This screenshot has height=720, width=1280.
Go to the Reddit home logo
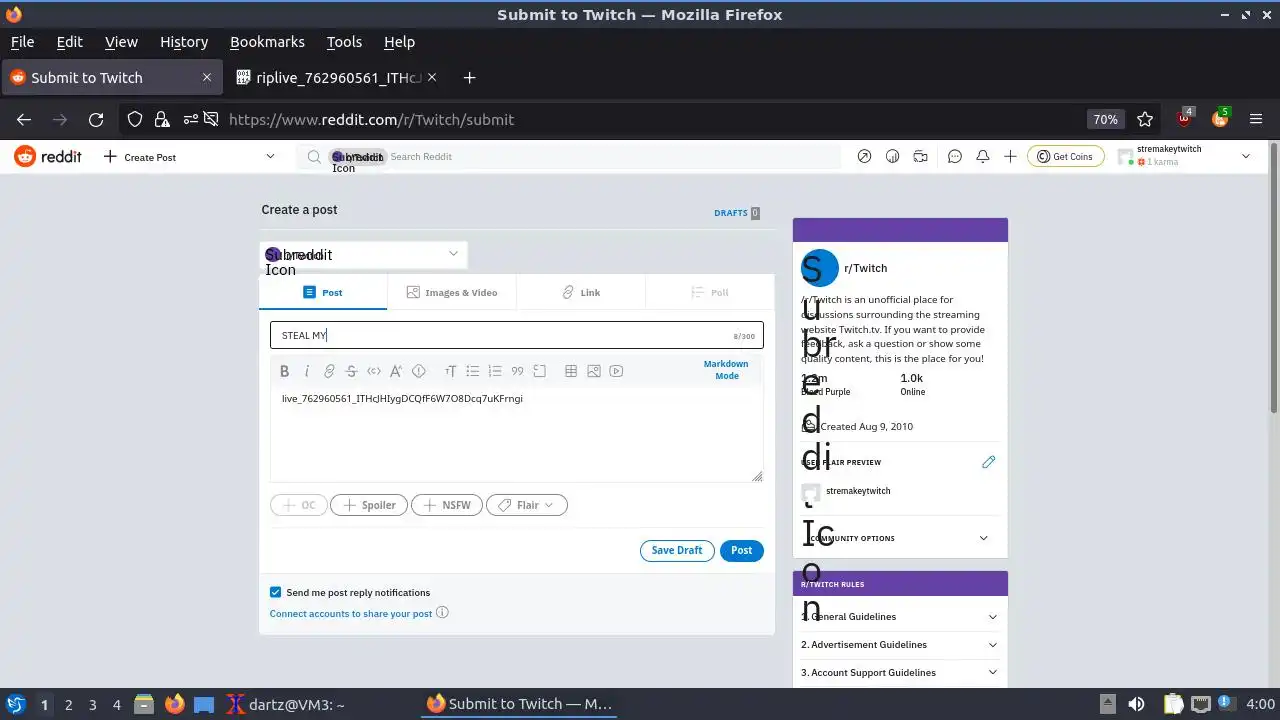[x=48, y=157]
